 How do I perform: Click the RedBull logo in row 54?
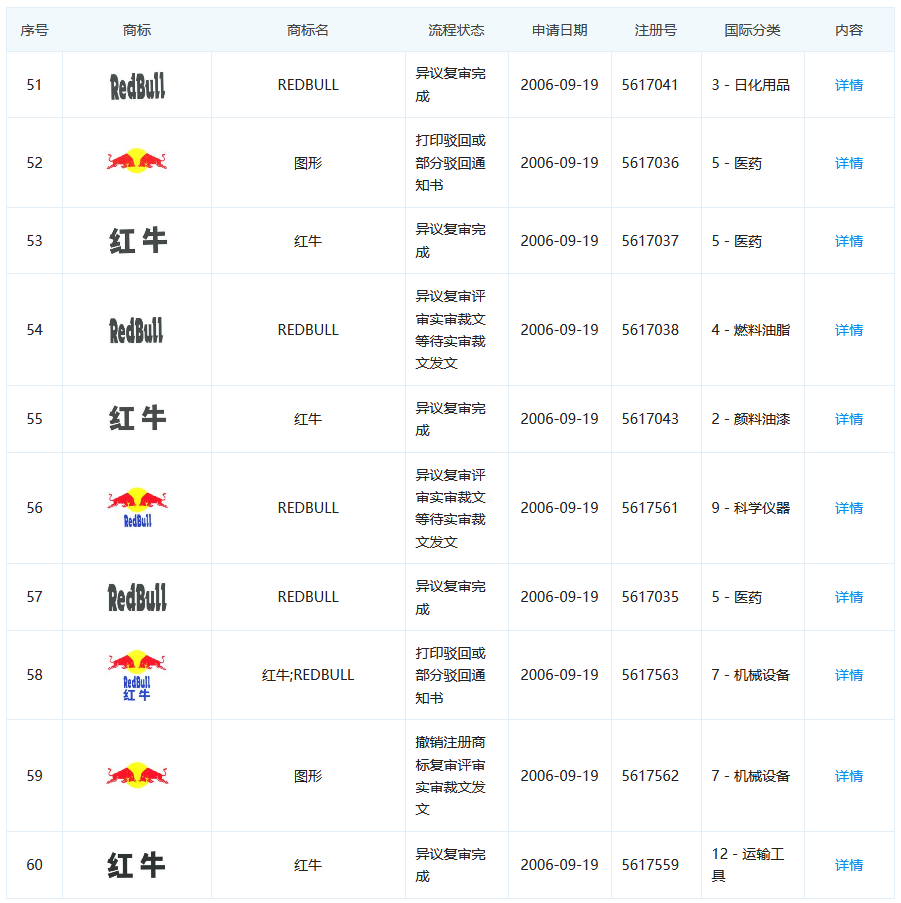(x=136, y=331)
